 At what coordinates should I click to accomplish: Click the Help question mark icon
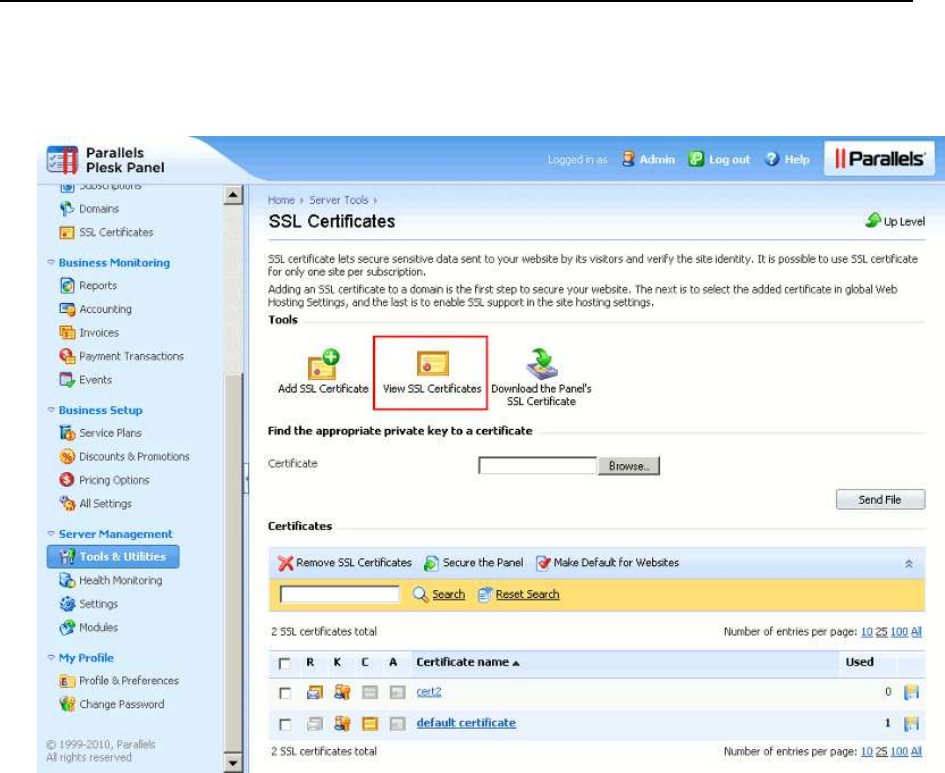pyautogui.click(x=771, y=158)
